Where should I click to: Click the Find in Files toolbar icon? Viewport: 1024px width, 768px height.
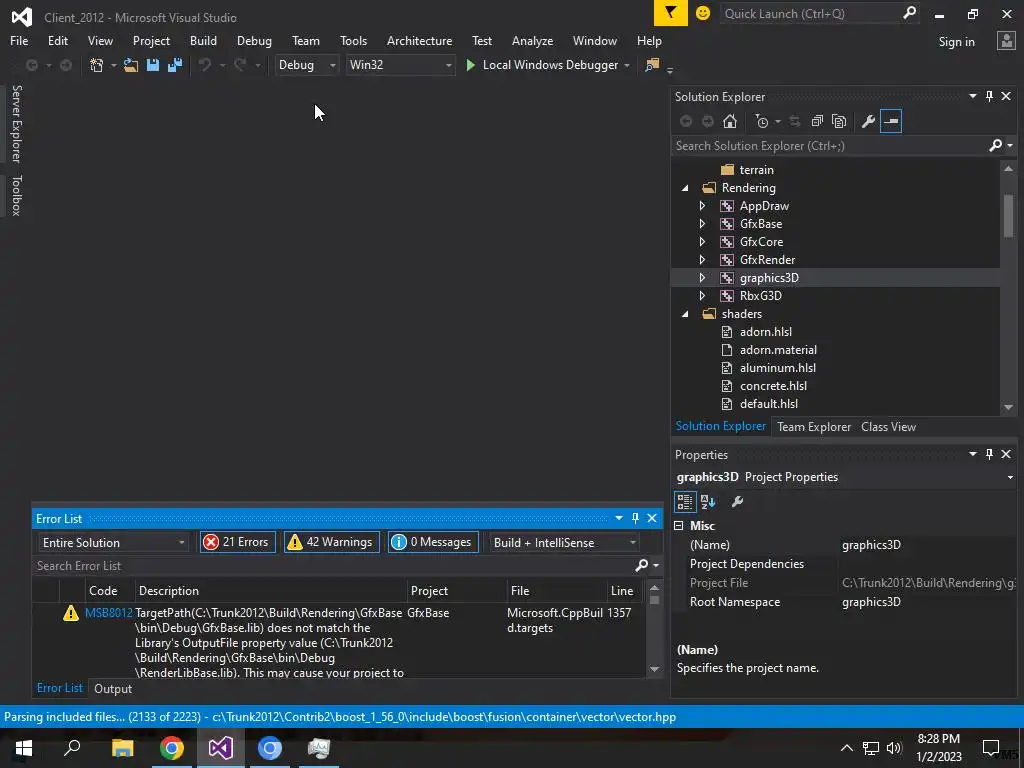click(x=652, y=65)
